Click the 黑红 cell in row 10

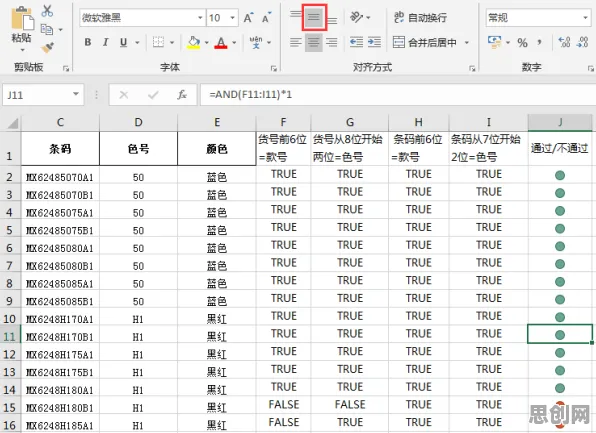pyautogui.click(x=217, y=319)
